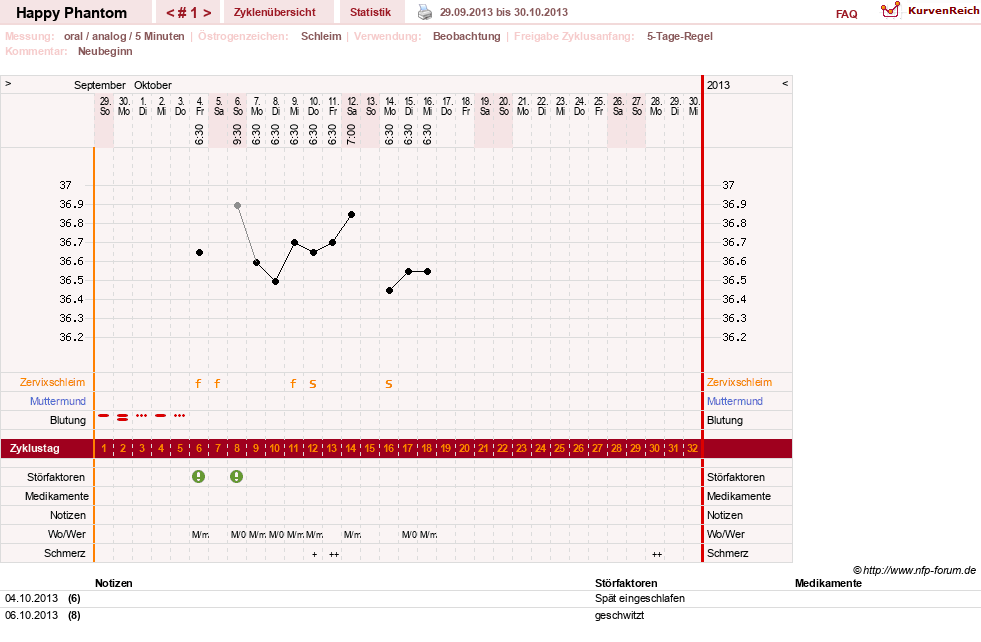Select the temperature point at 36.85 on 12. Sa
Screen dimensions: 981x642
(352, 215)
